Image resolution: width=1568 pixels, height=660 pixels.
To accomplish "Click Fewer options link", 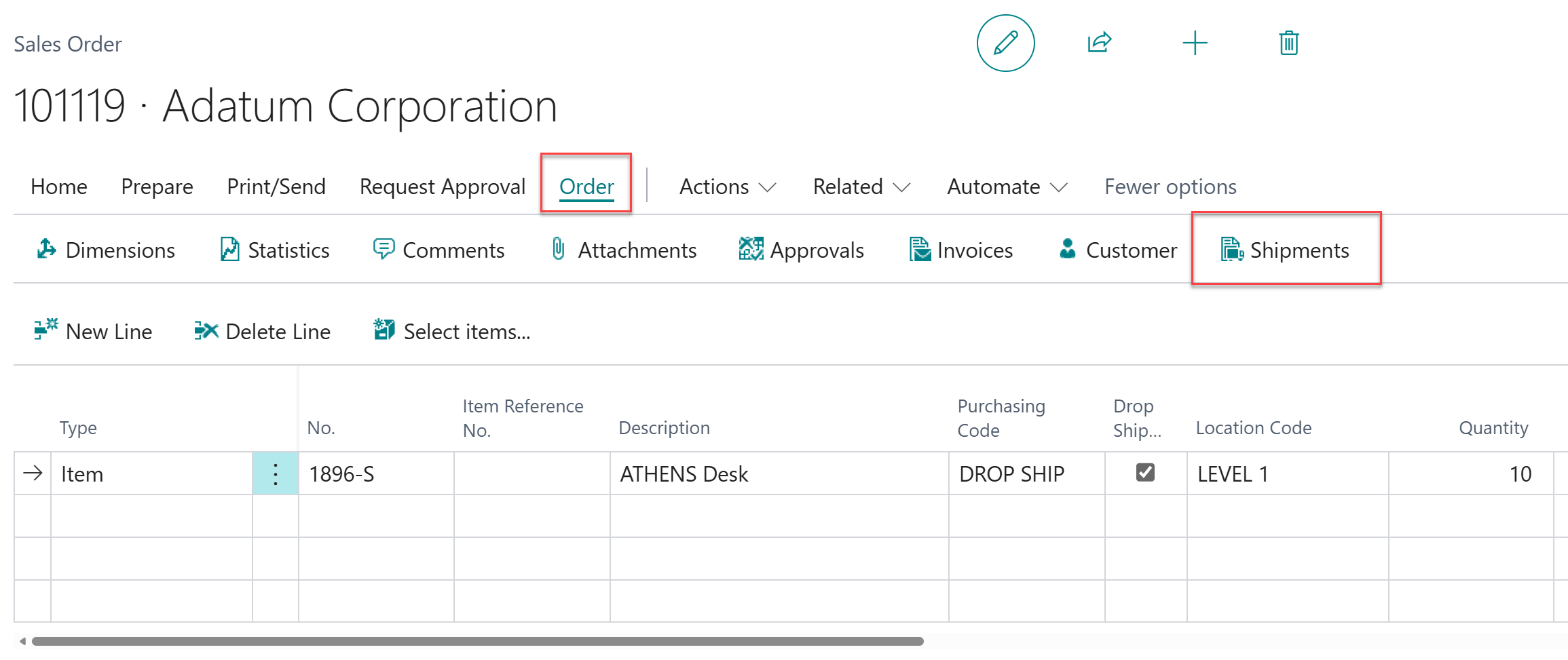I will tap(1170, 187).
